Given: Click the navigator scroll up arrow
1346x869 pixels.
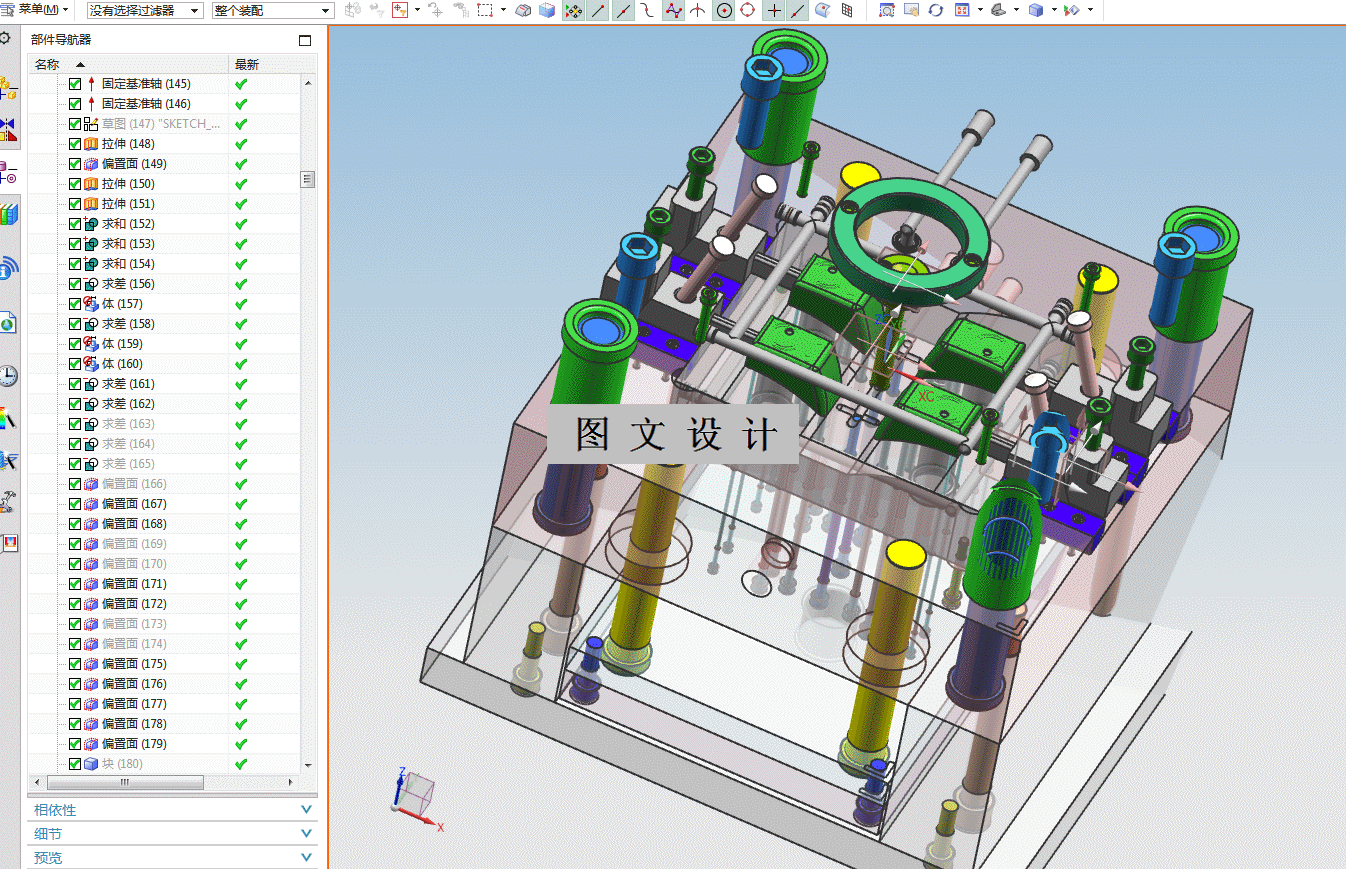Looking at the screenshot, I should tap(308, 84).
